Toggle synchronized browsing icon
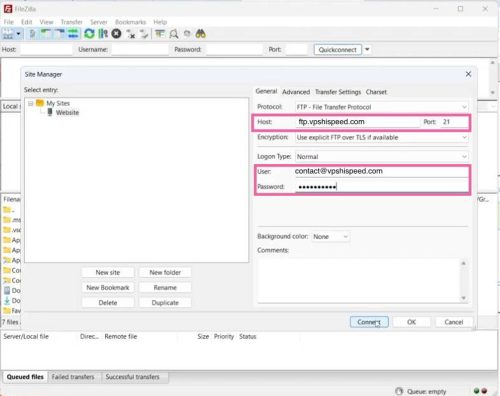The width and height of the screenshot is (500, 396). (x=187, y=34)
